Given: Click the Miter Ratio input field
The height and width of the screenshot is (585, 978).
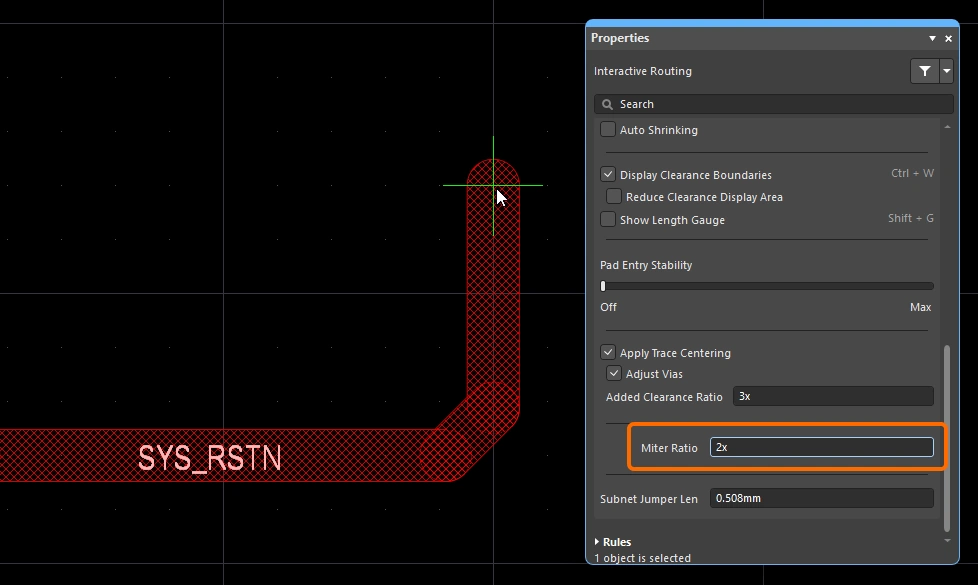Looking at the screenshot, I should coord(821,448).
